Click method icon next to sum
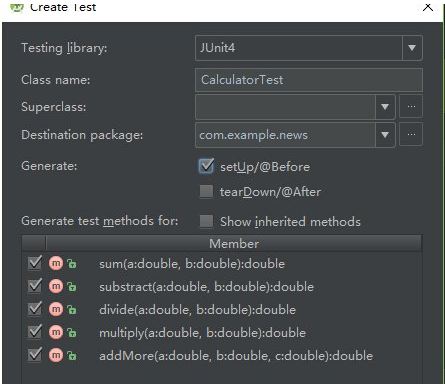445x384 pixels. pos(56,263)
